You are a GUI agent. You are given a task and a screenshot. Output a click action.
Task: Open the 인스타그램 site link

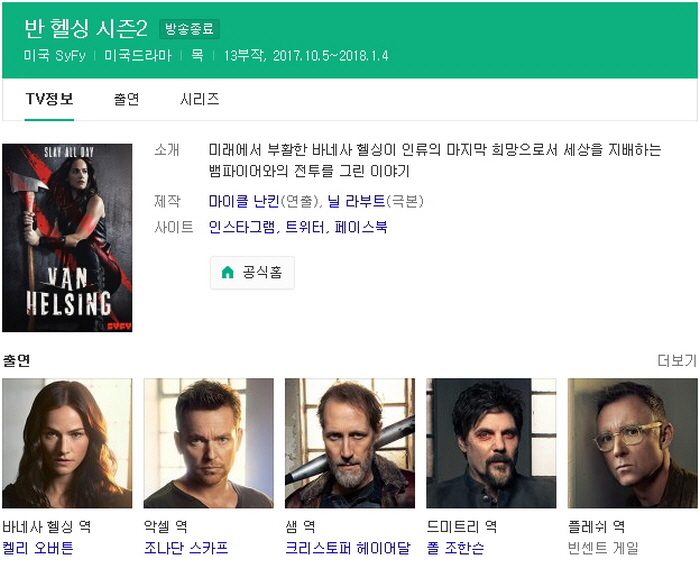tap(242, 228)
